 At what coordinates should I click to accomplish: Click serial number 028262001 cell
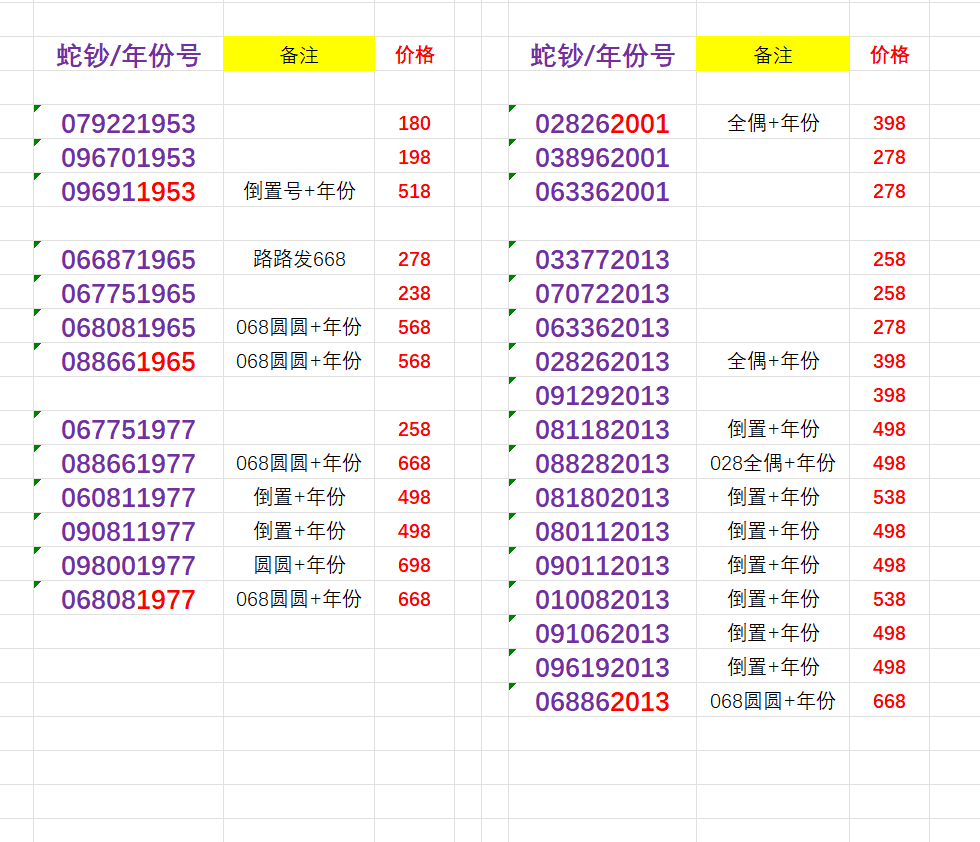point(602,124)
